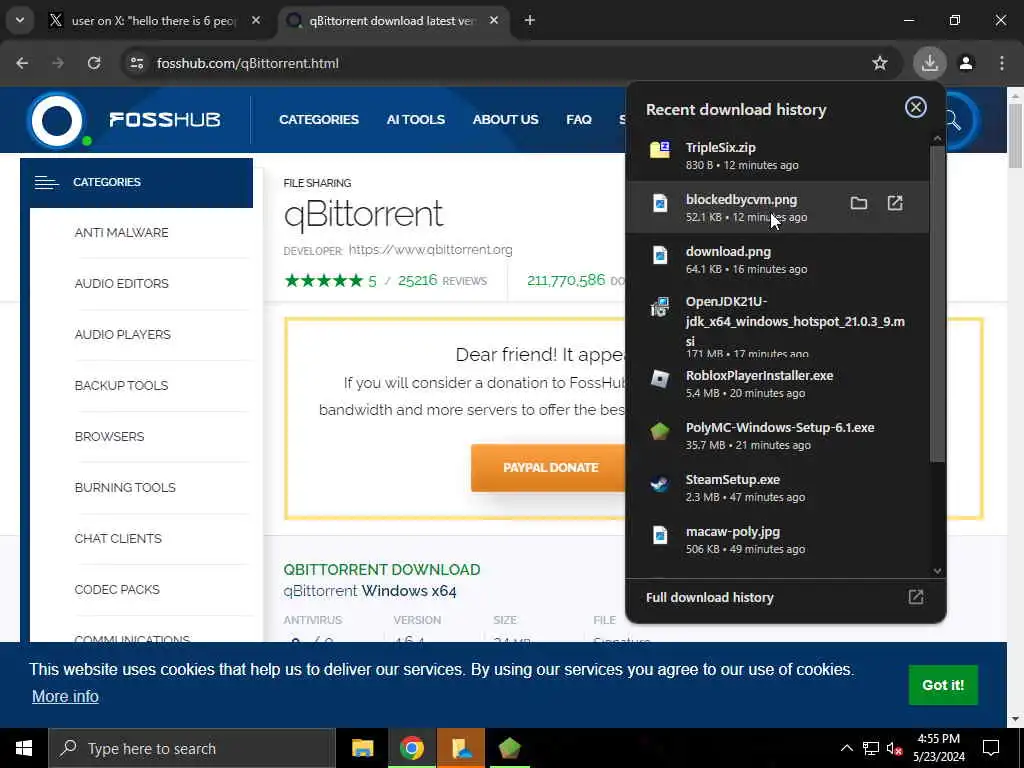Open SteamSetup.exe download entry
This screenshot has width=1024, height=768.
pyautogui.click(x=777, y=487)
